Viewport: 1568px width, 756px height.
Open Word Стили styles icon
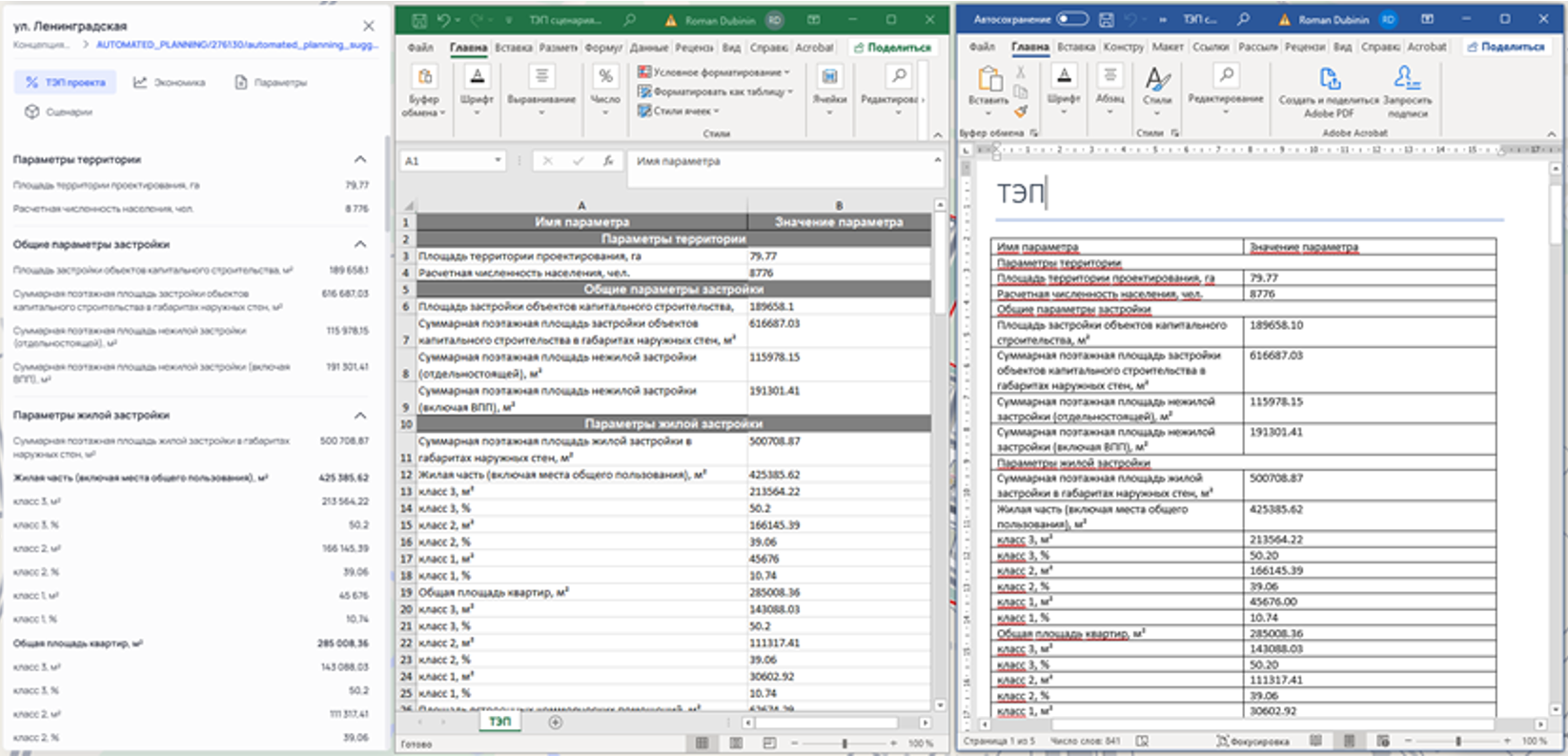click(x=1158, y=77)
